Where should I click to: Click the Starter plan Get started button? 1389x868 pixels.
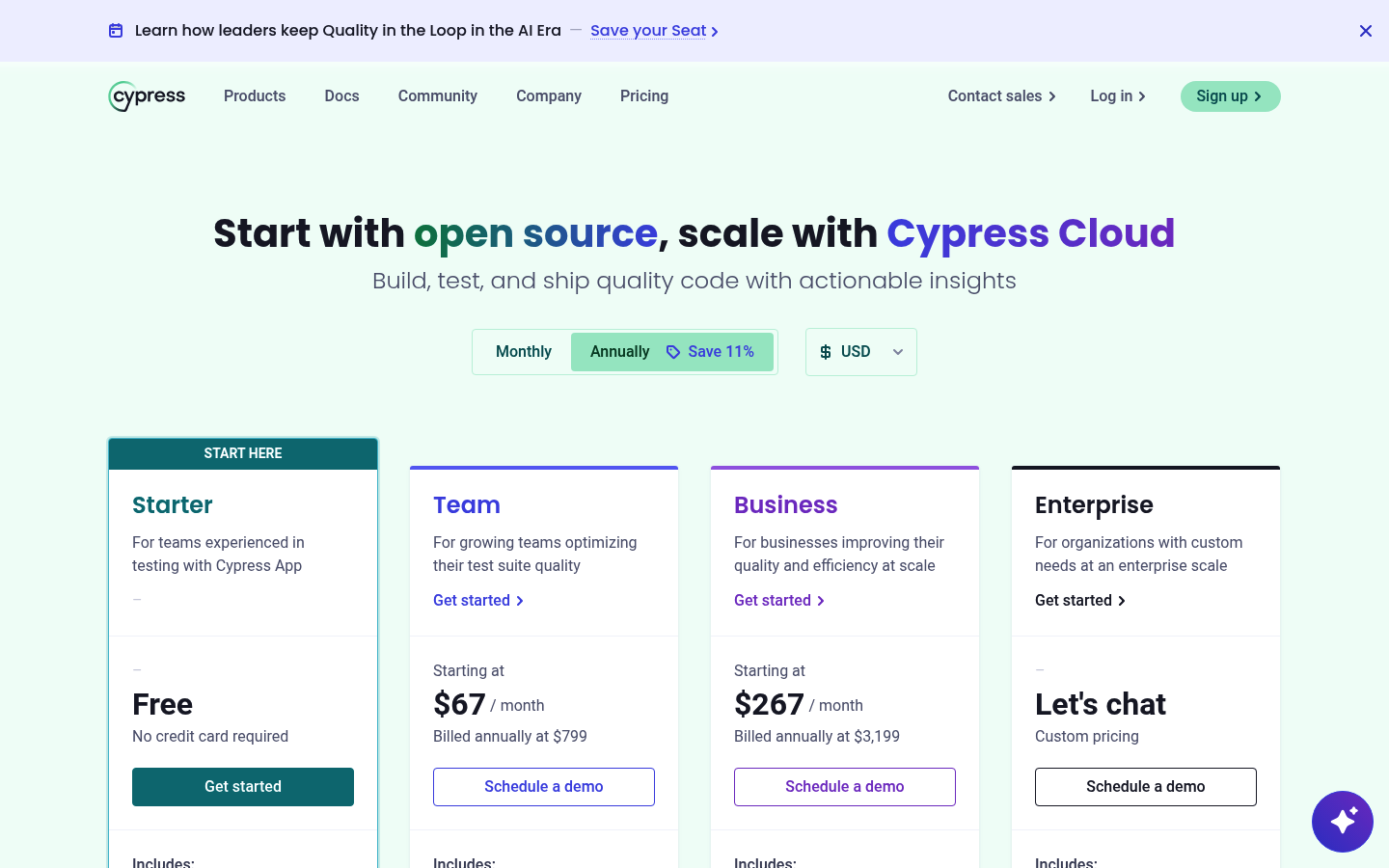coord(243,787)
